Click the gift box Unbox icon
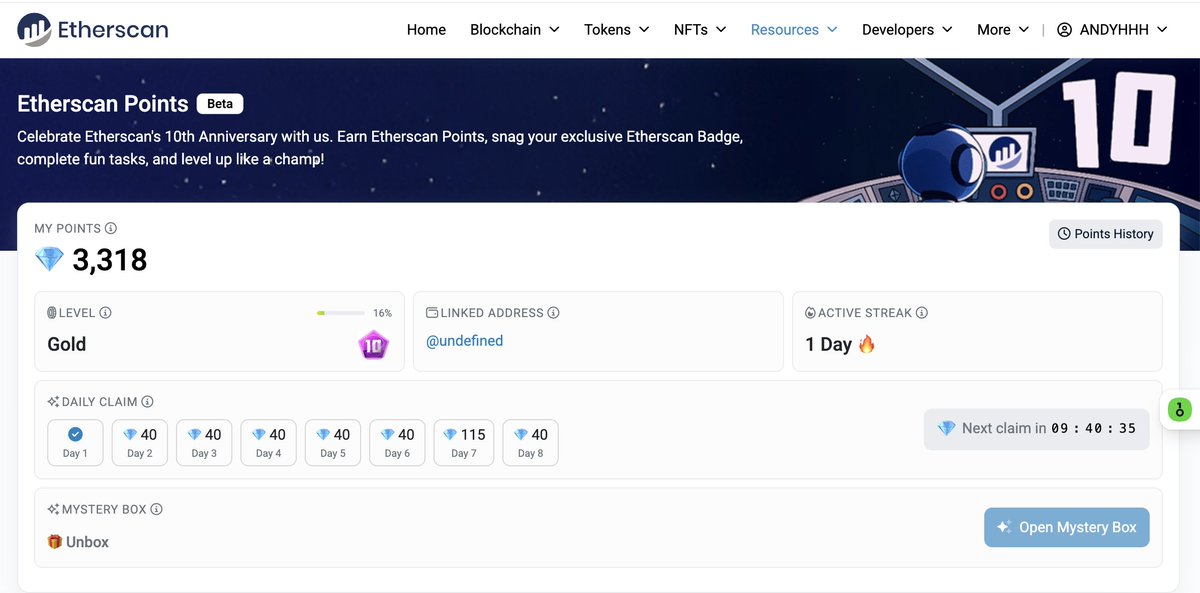Viewport: 1200px width, 593px height. (x=55, y=542)
